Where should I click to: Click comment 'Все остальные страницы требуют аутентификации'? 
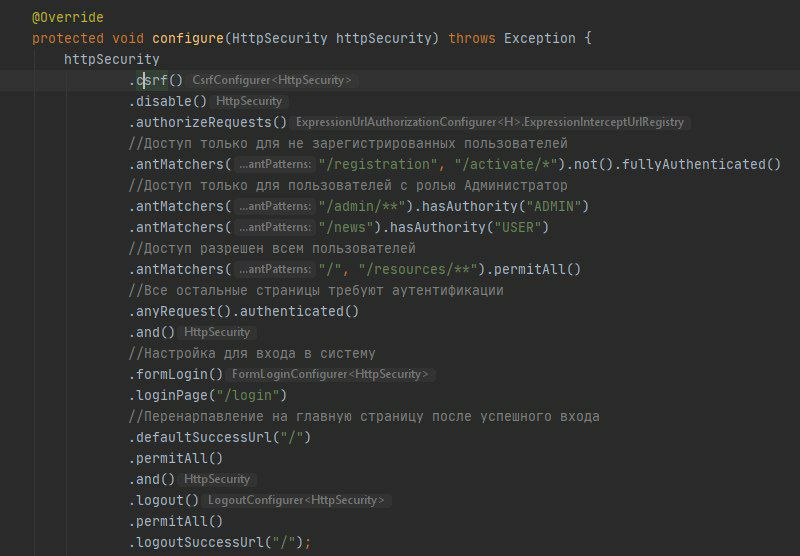tap(316, 290)
